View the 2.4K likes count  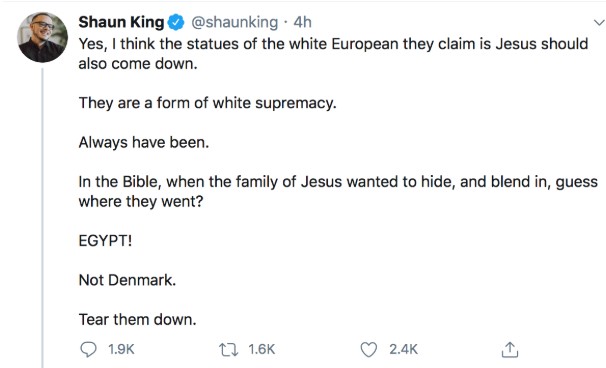click(403, 349)
